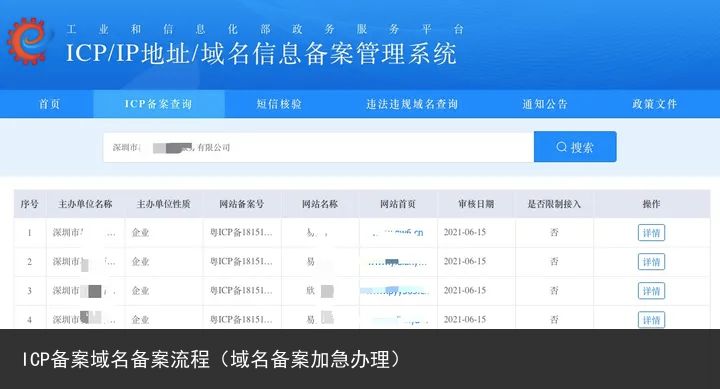Screen dimensions: 720x389
Task: Select the 网站备案号 column header
Action: (242, 204)
